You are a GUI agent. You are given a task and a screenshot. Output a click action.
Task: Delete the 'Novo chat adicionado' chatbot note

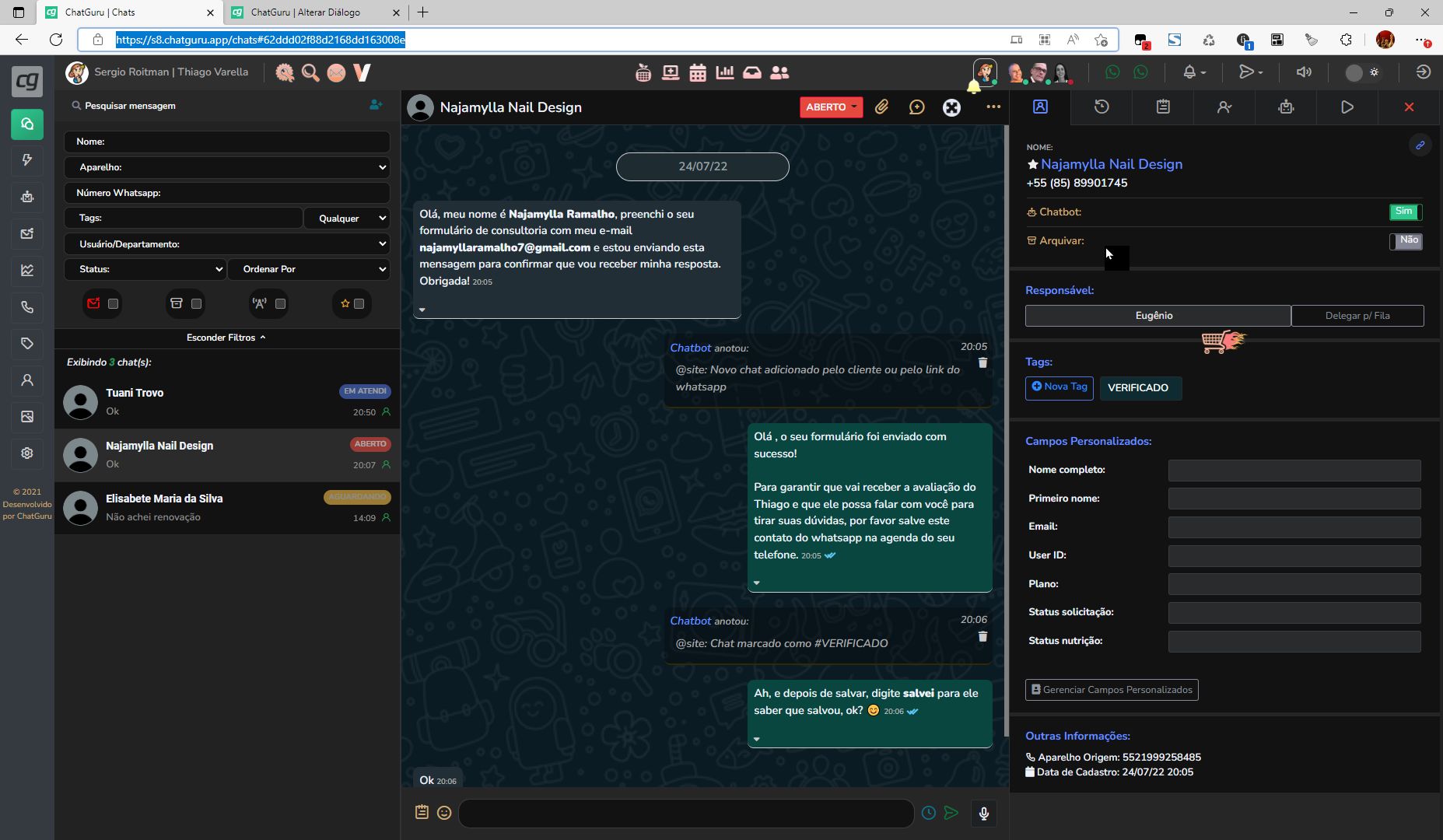(x=982, y=363)
